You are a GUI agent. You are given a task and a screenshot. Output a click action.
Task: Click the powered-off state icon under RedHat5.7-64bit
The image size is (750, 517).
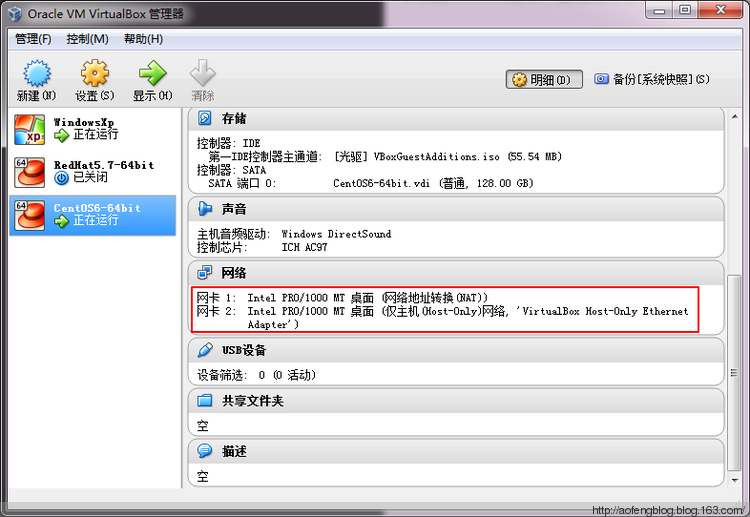62,178
